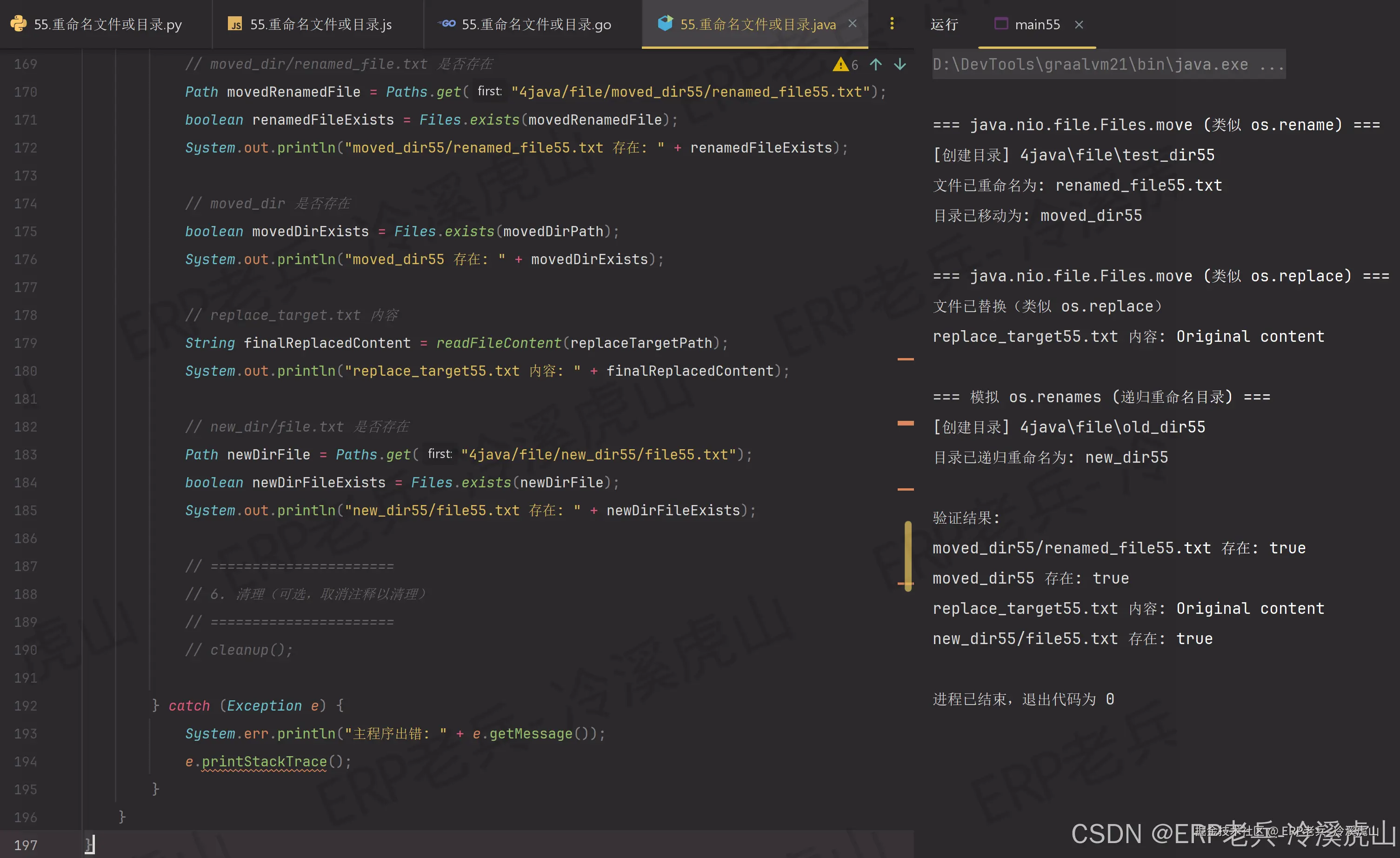Click the error stripe marker near line 182
This screenshot has height=858, width=1400.
905,423
